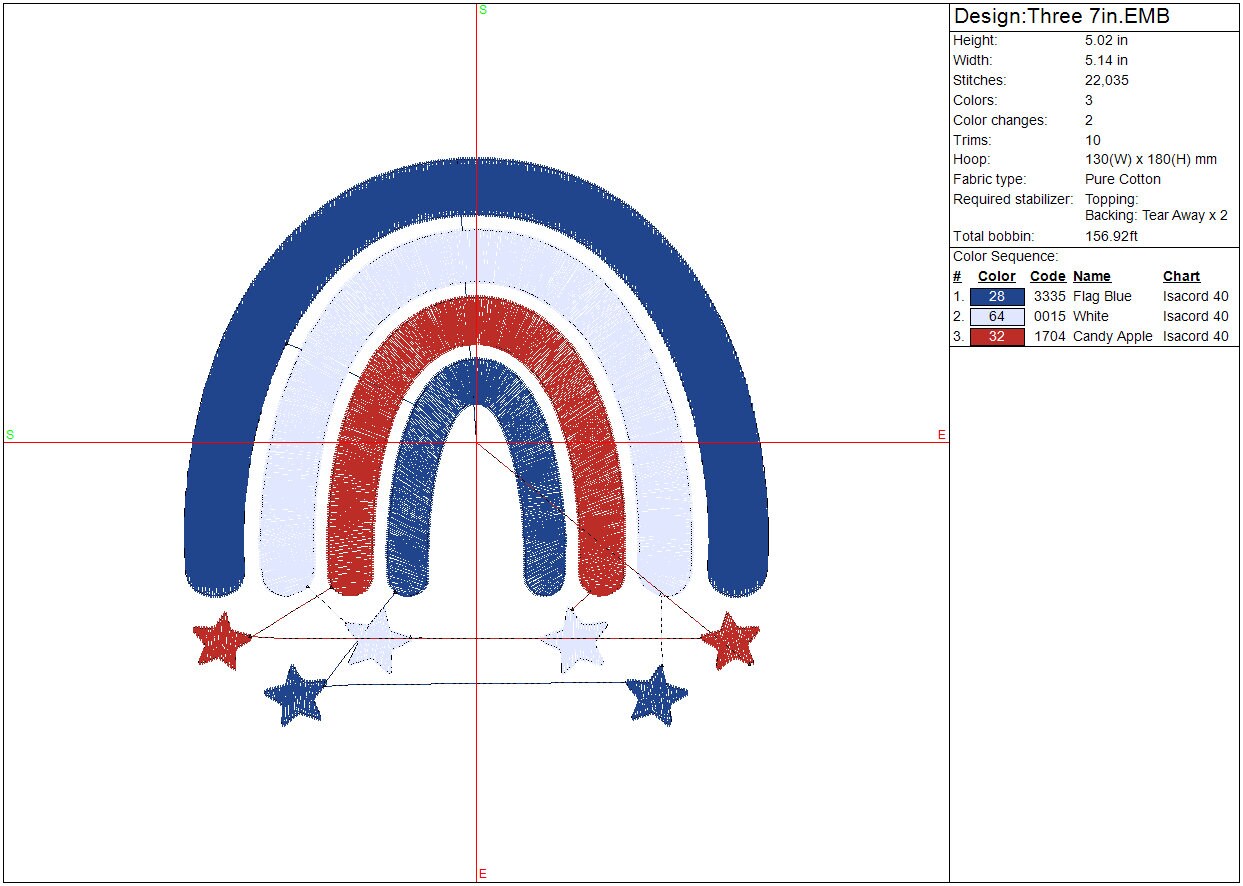Image resolution: width=1243 pixels, height=886 pixels.
Task: Select the Candy Apple swatch numbered 32
Action: [997, 337]
